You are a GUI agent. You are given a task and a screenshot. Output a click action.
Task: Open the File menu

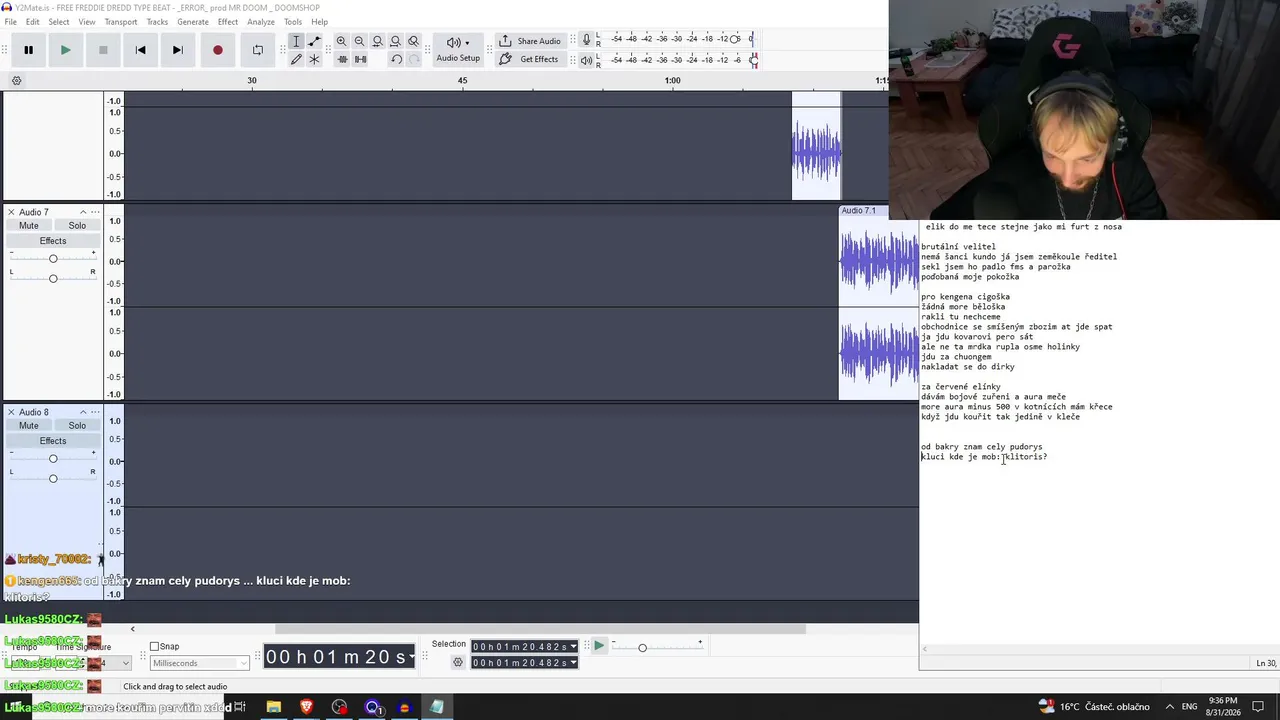click(x=10, y=22)
